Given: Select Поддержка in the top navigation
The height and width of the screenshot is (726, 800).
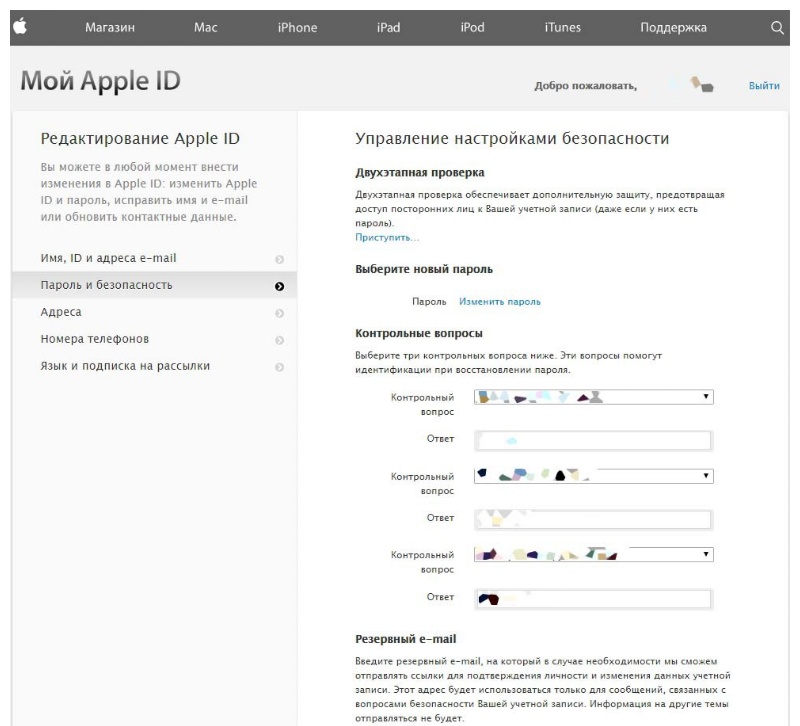Looking at the screenshot, I should pyautogui.click(x=672, y=27).
